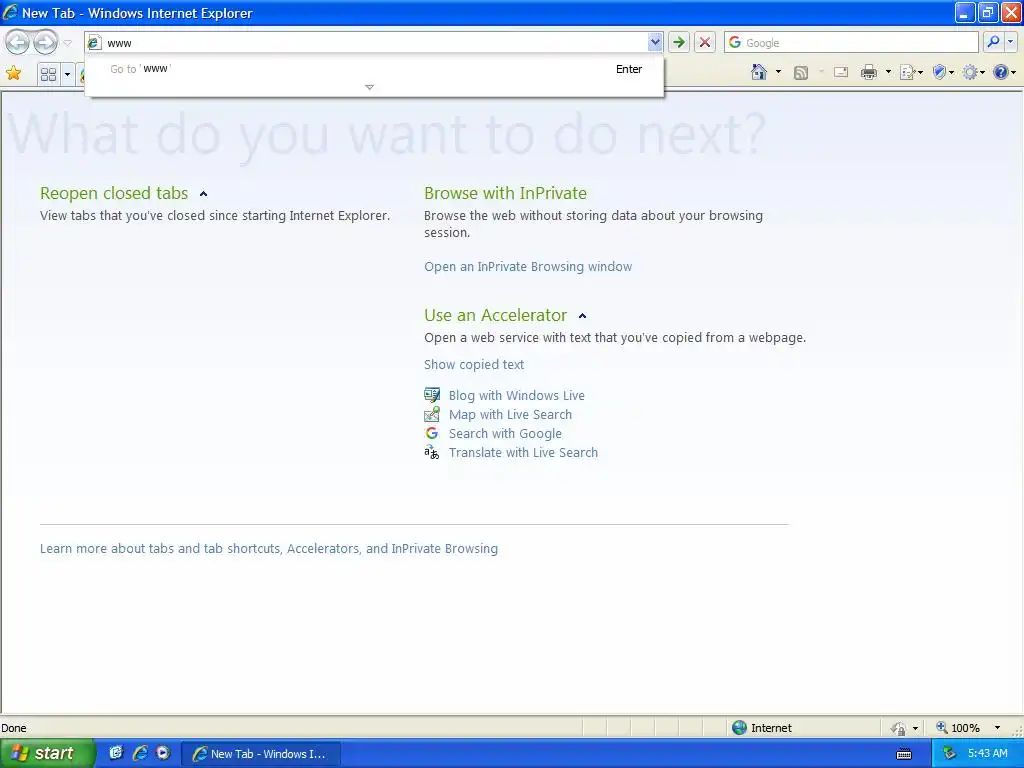Collapse the Reopen closed tabs section
1024x768 pixels.
point(203,194)
